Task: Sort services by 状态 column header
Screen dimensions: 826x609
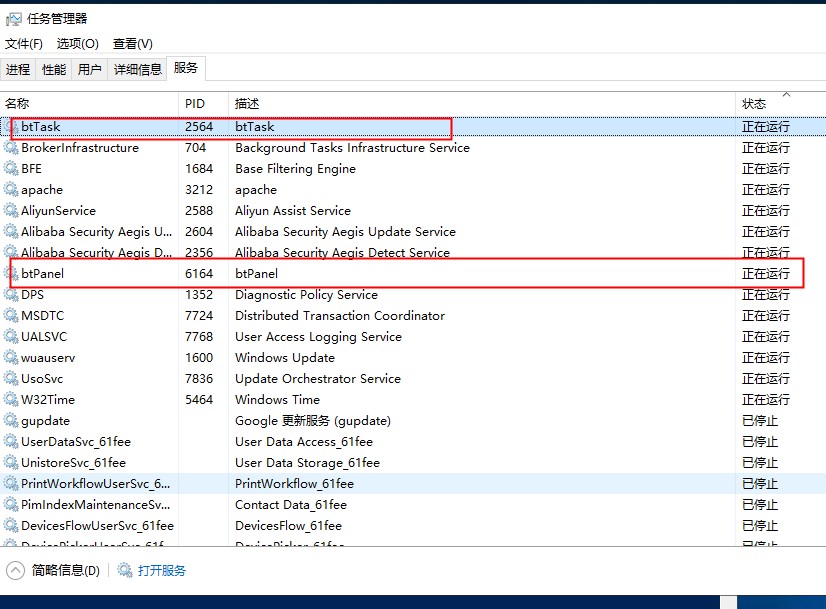Action: (781, 104)
